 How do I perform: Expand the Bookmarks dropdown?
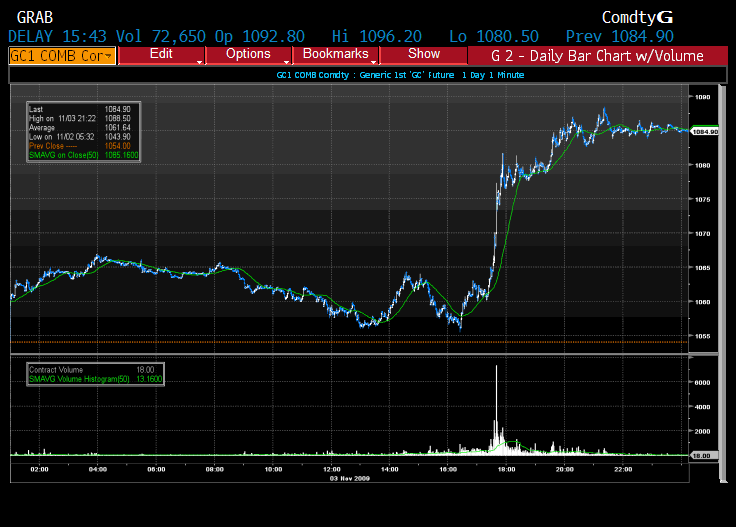(335, 54)
